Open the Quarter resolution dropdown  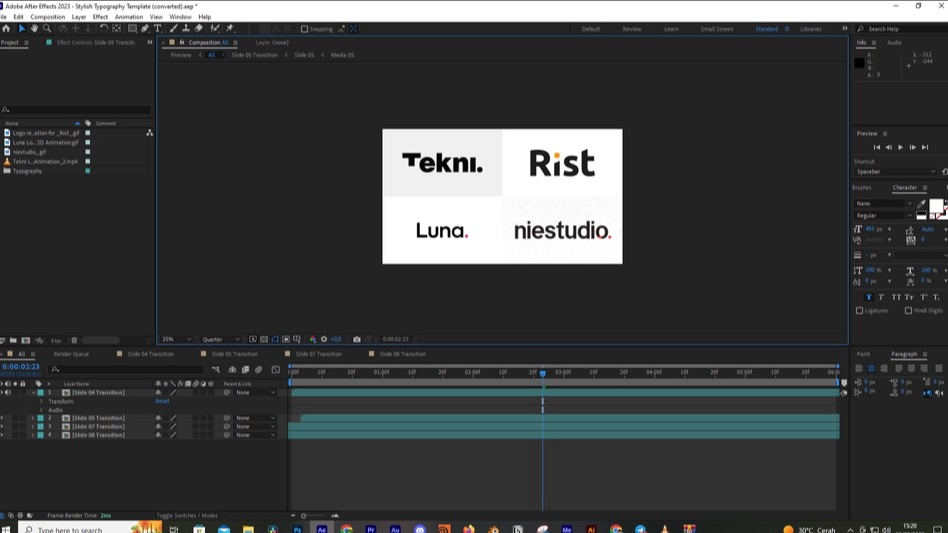click(221, 340)
